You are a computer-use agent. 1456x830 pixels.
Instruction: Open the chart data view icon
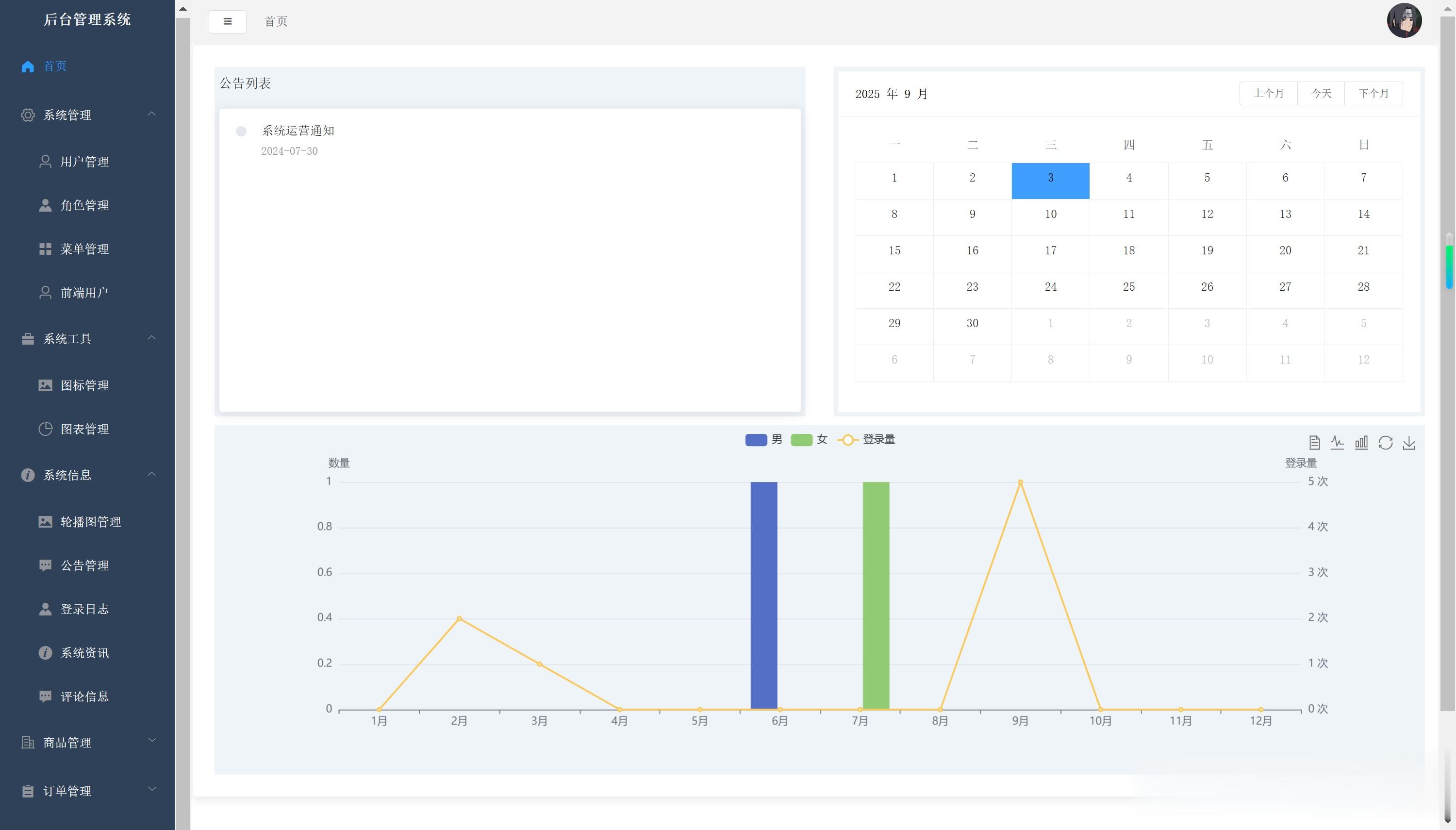coord(1314,443)
